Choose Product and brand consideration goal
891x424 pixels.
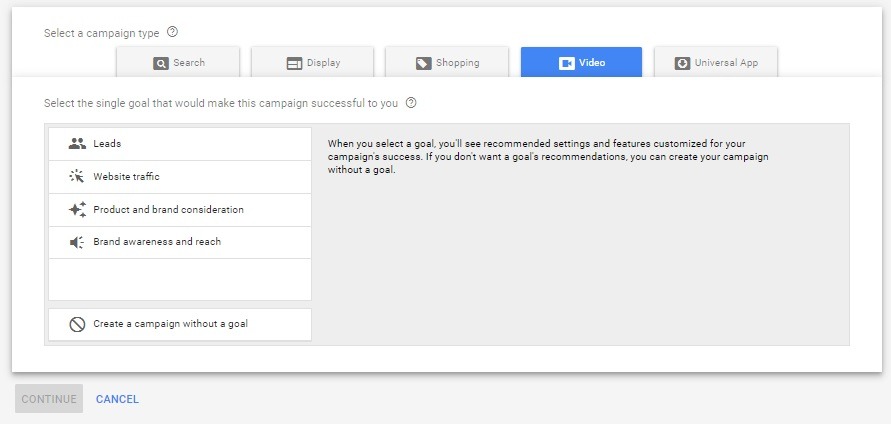(180, 210)
